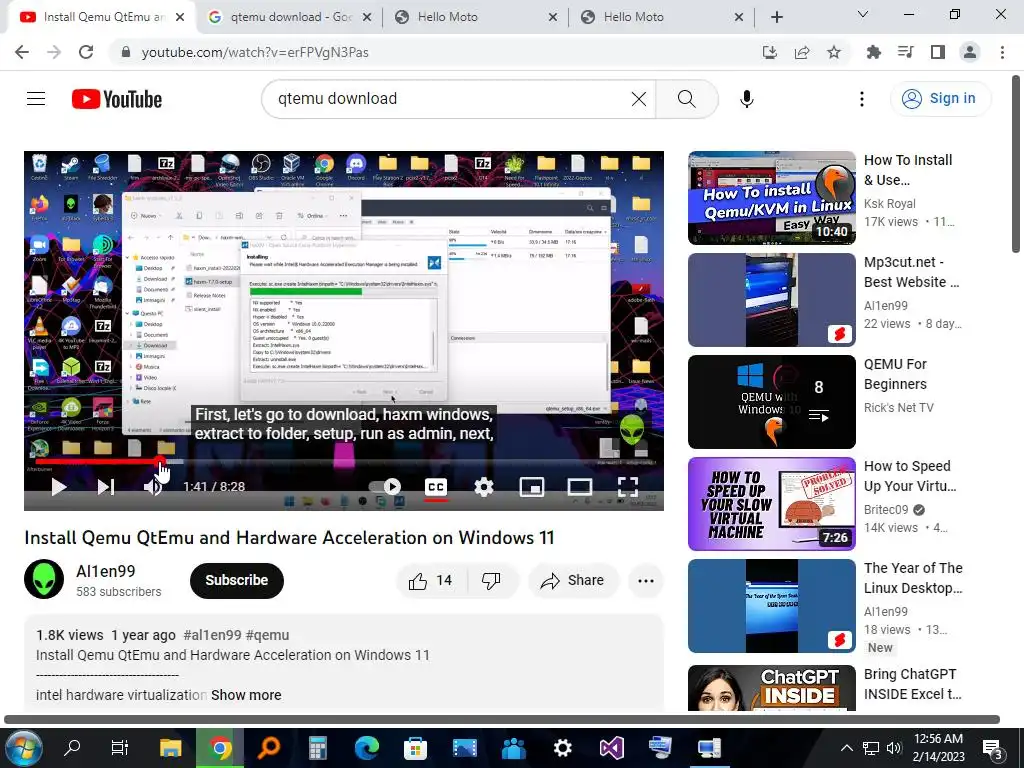1024x768 pixels.
Task: Open a new browser tab
Action: [776, 17]
